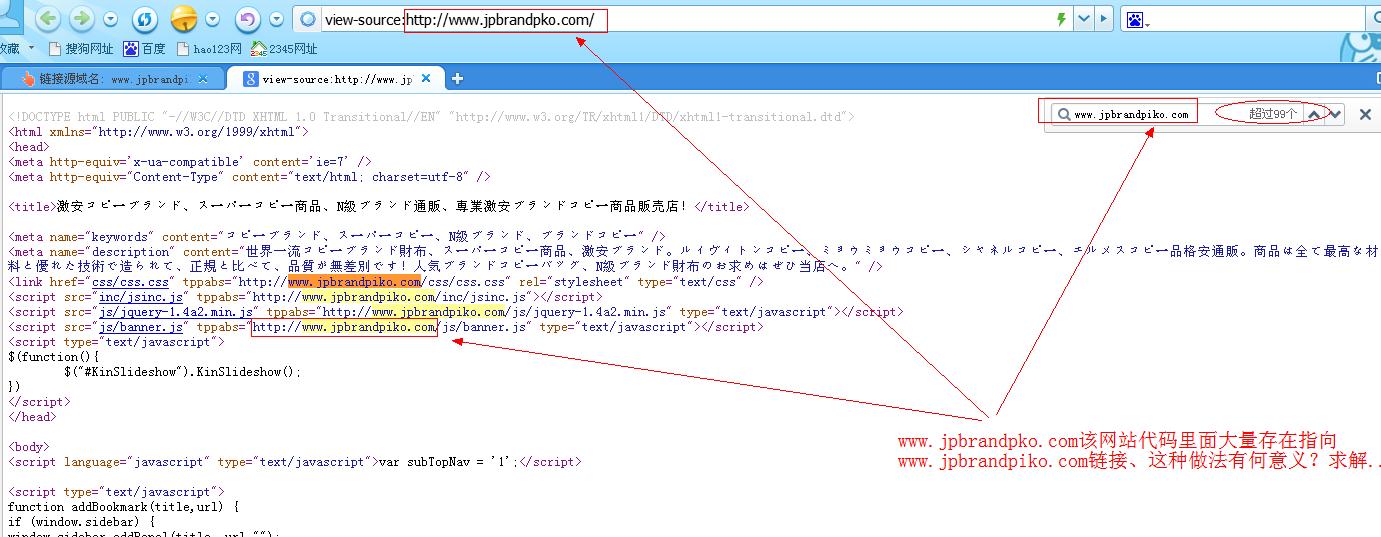
Task: Open the address bar URL history dropdown
Action: click(x=1084, y=19)
